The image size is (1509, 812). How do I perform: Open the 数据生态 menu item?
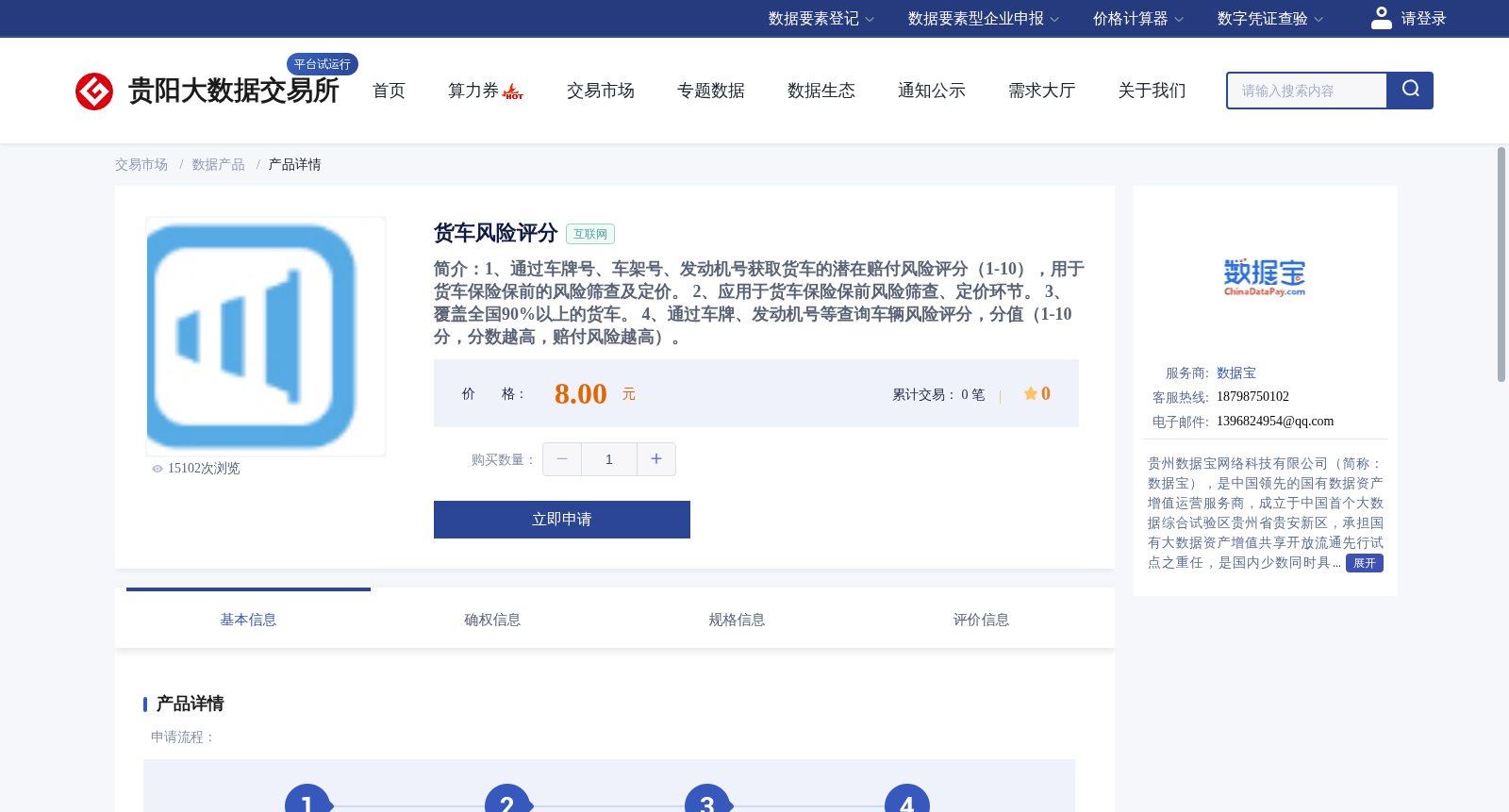821,91
